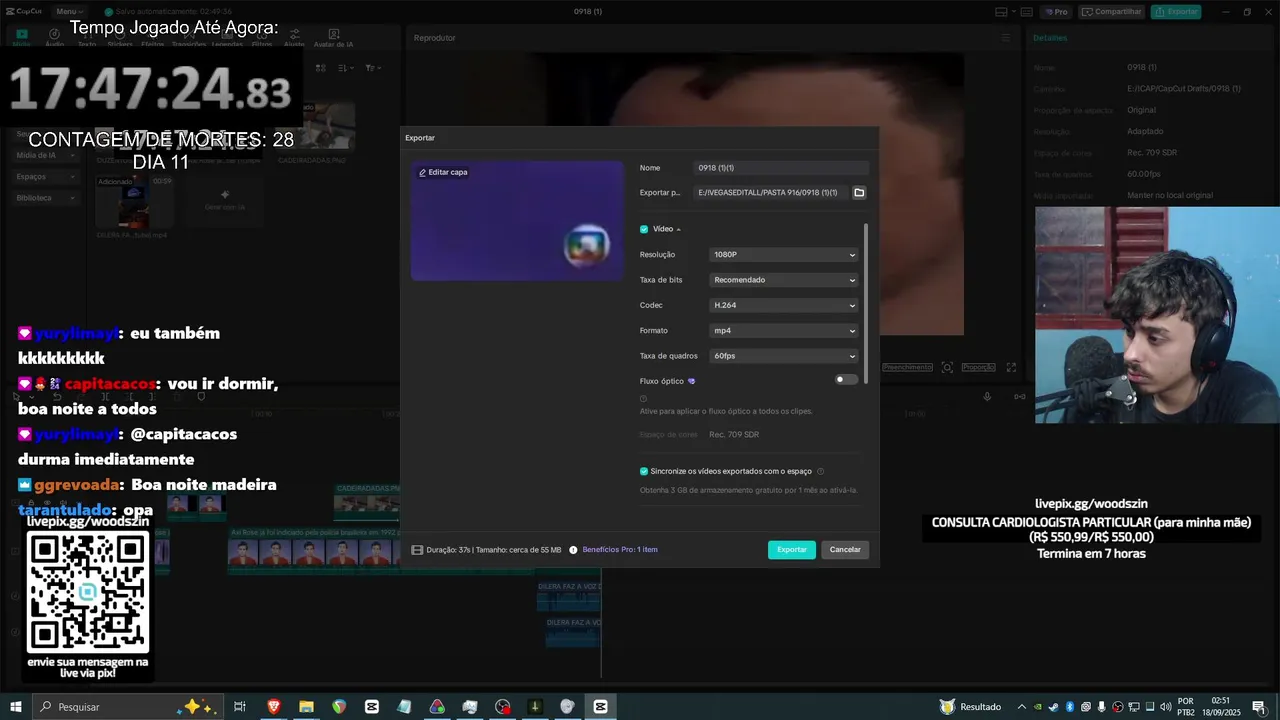
Task: Switch to the Avatar de IA tab
Action: click(333, 38)
